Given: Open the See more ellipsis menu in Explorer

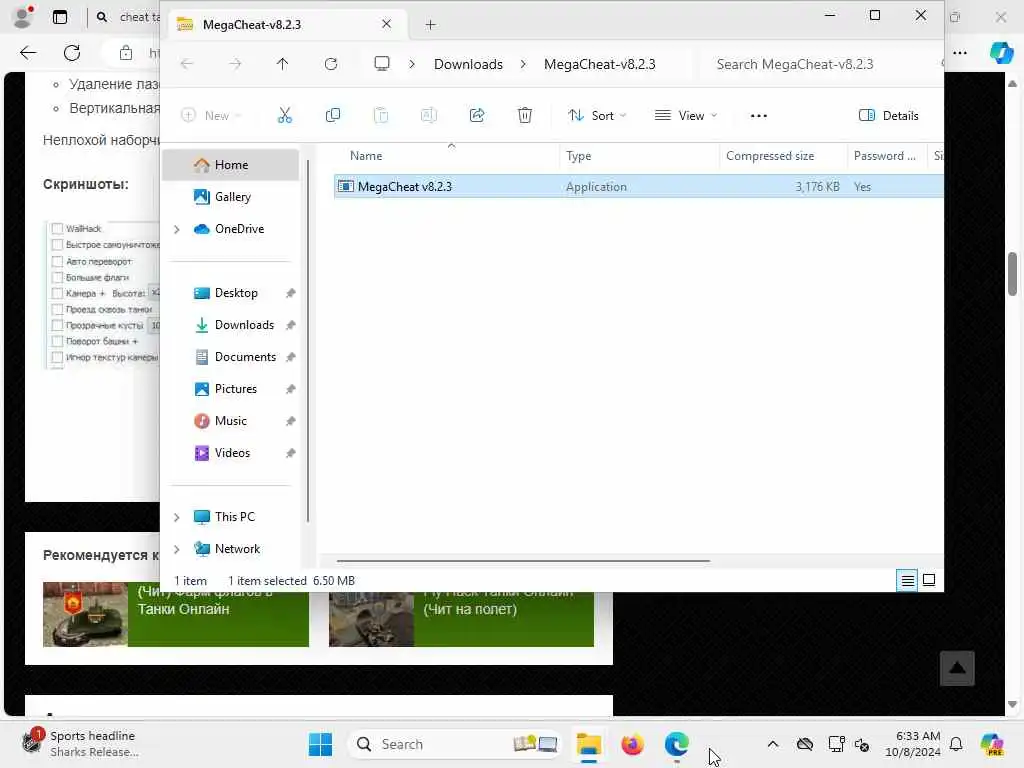Looking at the screenshot, I should [759, 116].
